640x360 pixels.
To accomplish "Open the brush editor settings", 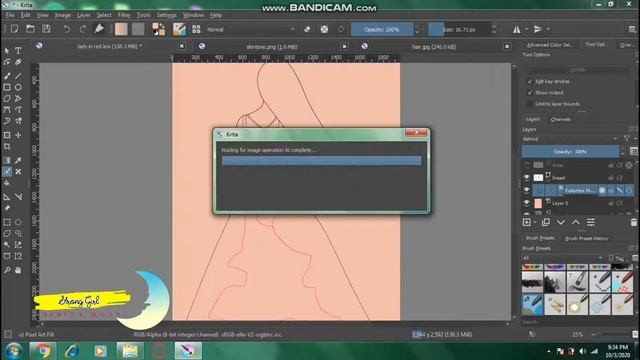I will (179, 29).
